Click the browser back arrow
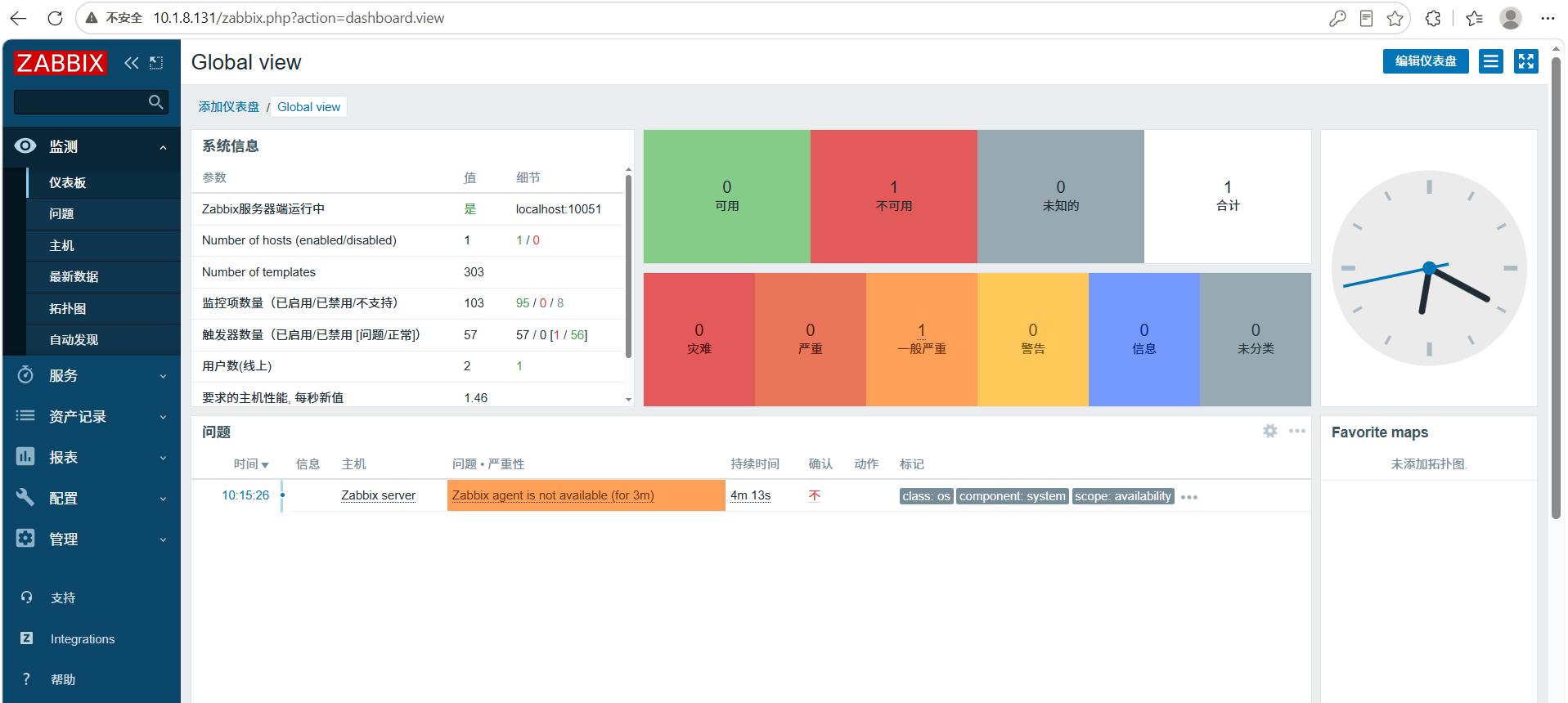 (x=18, y=18)
